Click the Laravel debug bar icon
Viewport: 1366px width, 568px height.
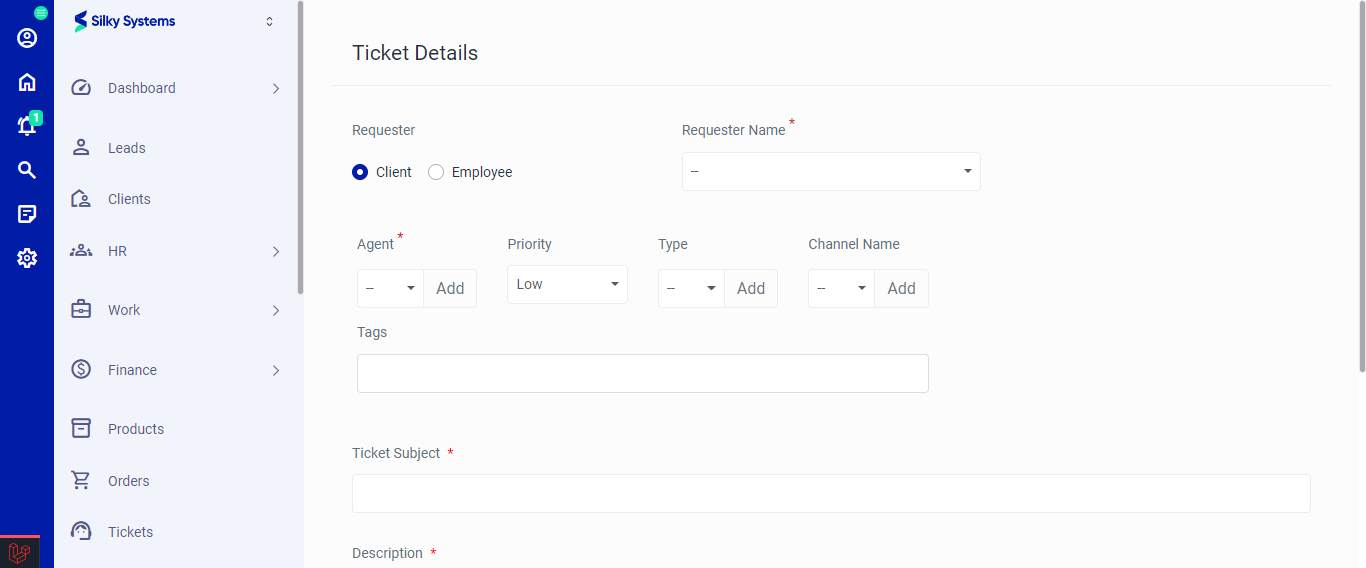(19, 552)
